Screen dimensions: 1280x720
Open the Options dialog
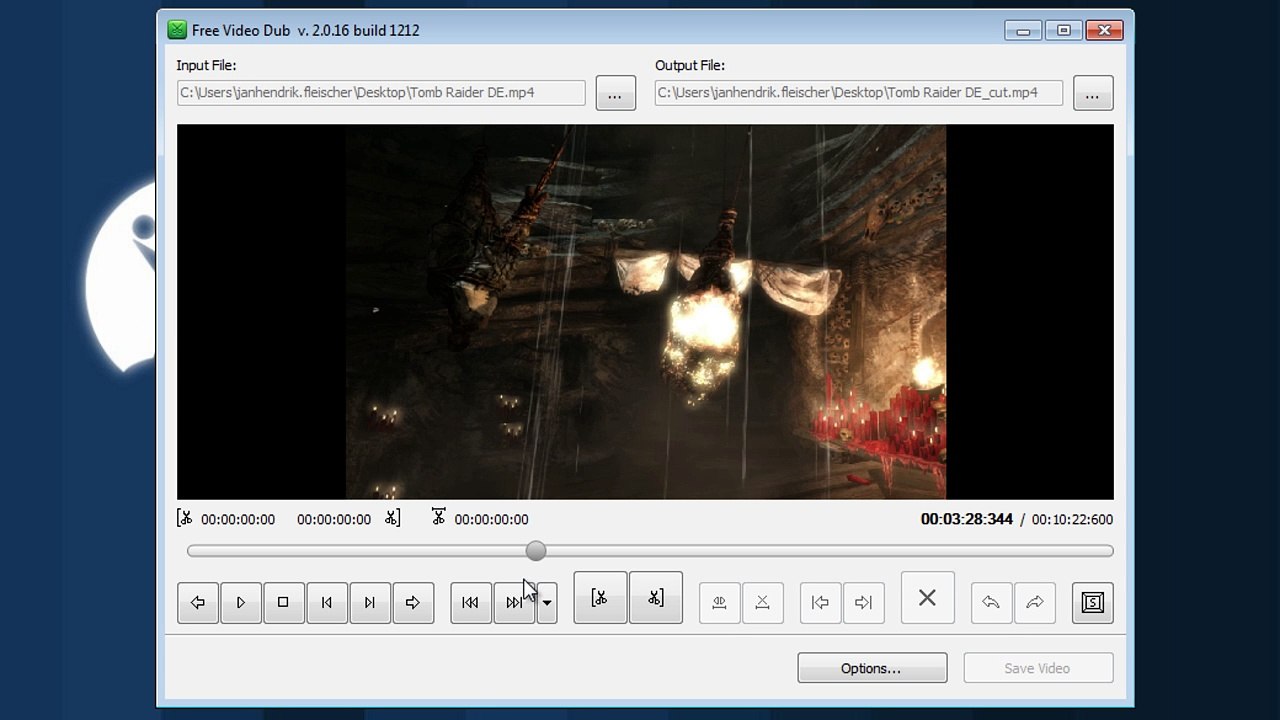(872, 668)
